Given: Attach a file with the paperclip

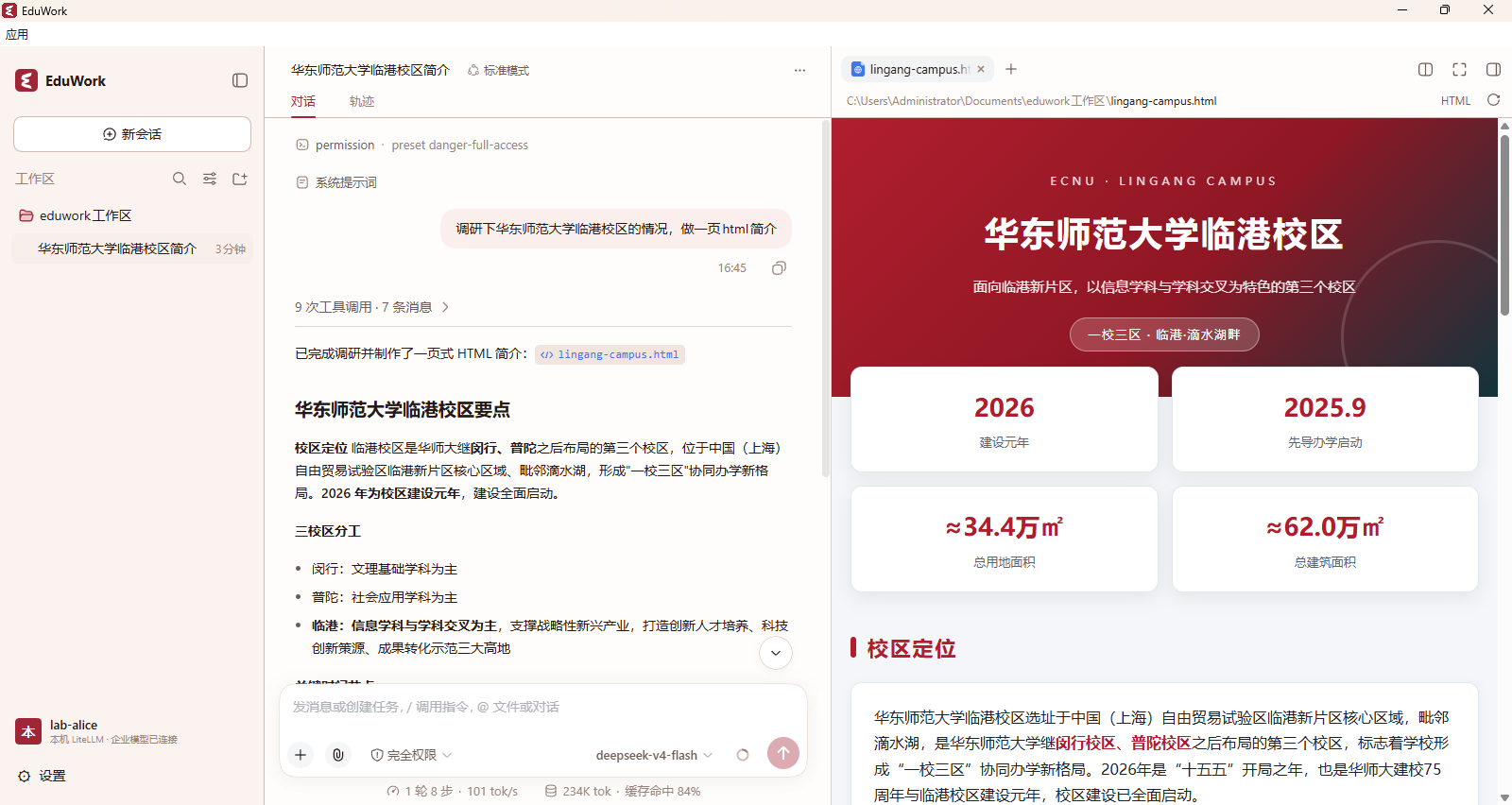Looking at the screenshot, I should point(337,754).
